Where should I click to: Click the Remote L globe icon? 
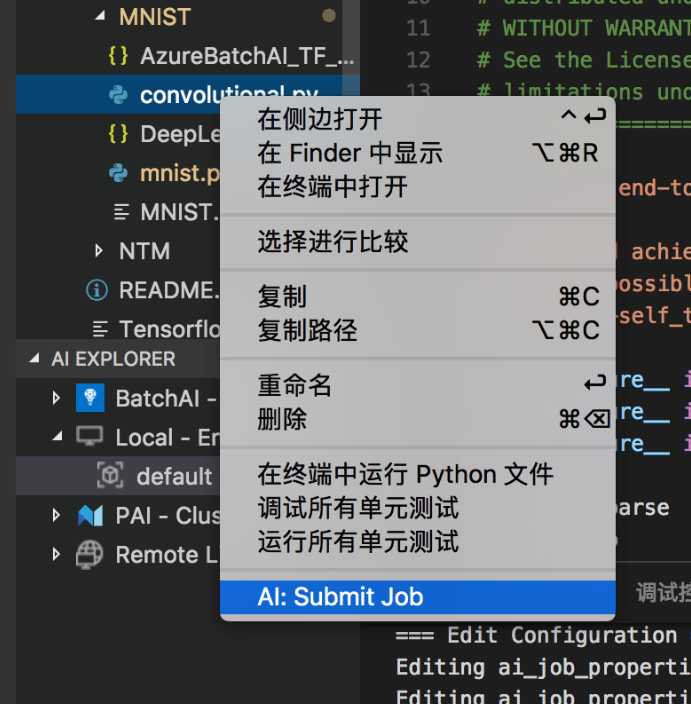[89, 554]
